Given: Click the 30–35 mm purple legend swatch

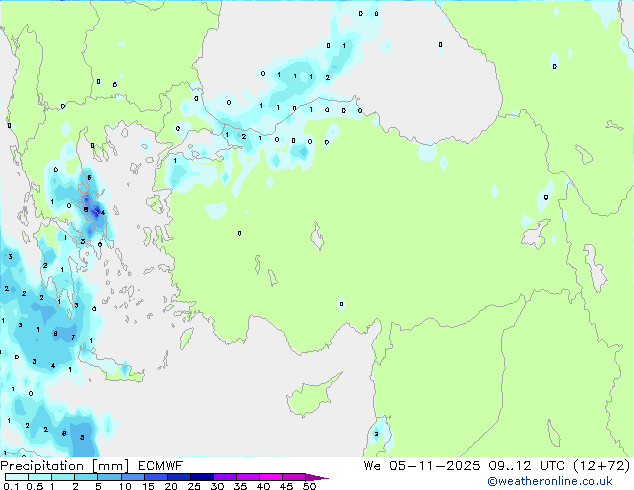Looking at the screenshot, I should [x=225, y=477].
